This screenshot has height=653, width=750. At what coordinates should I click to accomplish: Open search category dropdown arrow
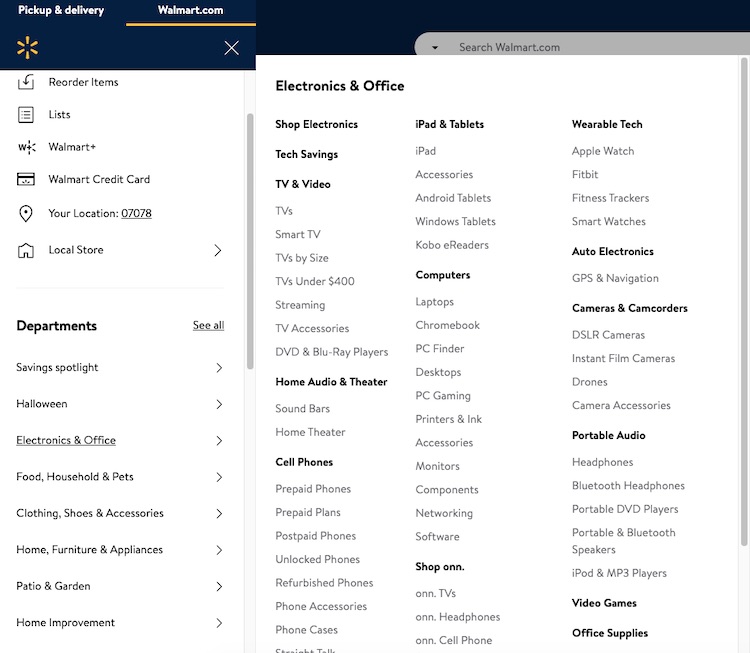click(x=435, y=47)
